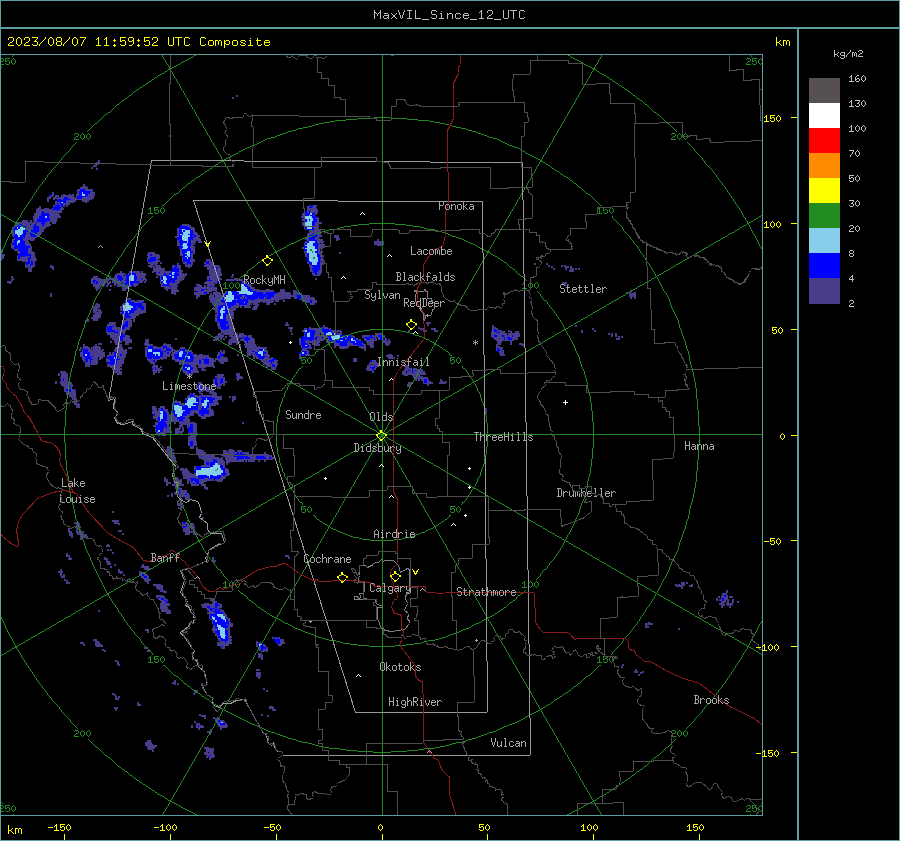Click the kg/m2 legend unit label
The width and height of the screenshot is (900, 841).
point(848,54)
